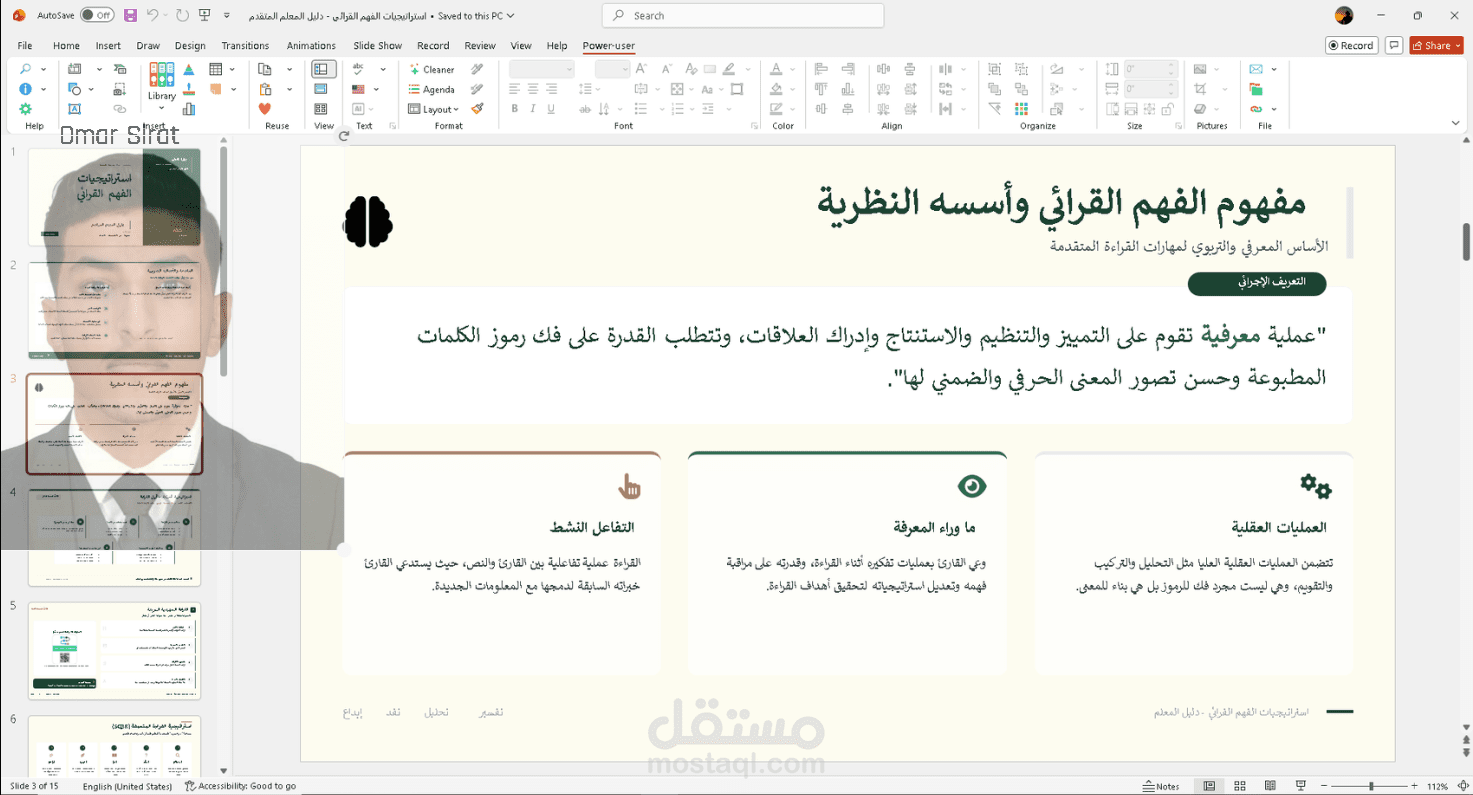Click in the Search box
The width and height of the screenshot is (1473, 795).
(743, 16)
